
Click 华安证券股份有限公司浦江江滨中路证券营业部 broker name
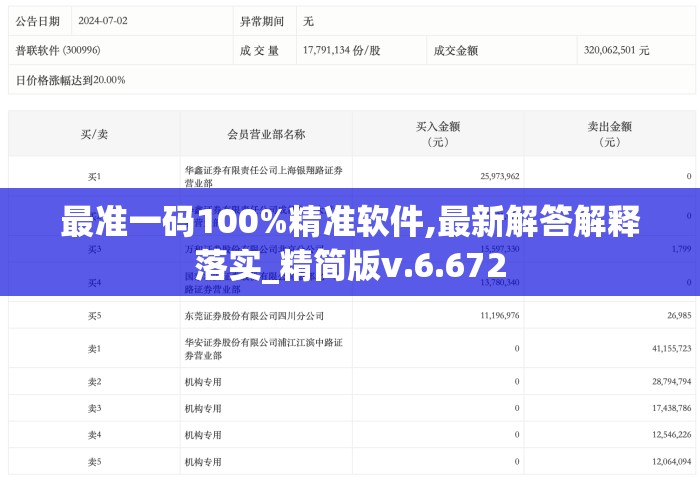point(264,349)
